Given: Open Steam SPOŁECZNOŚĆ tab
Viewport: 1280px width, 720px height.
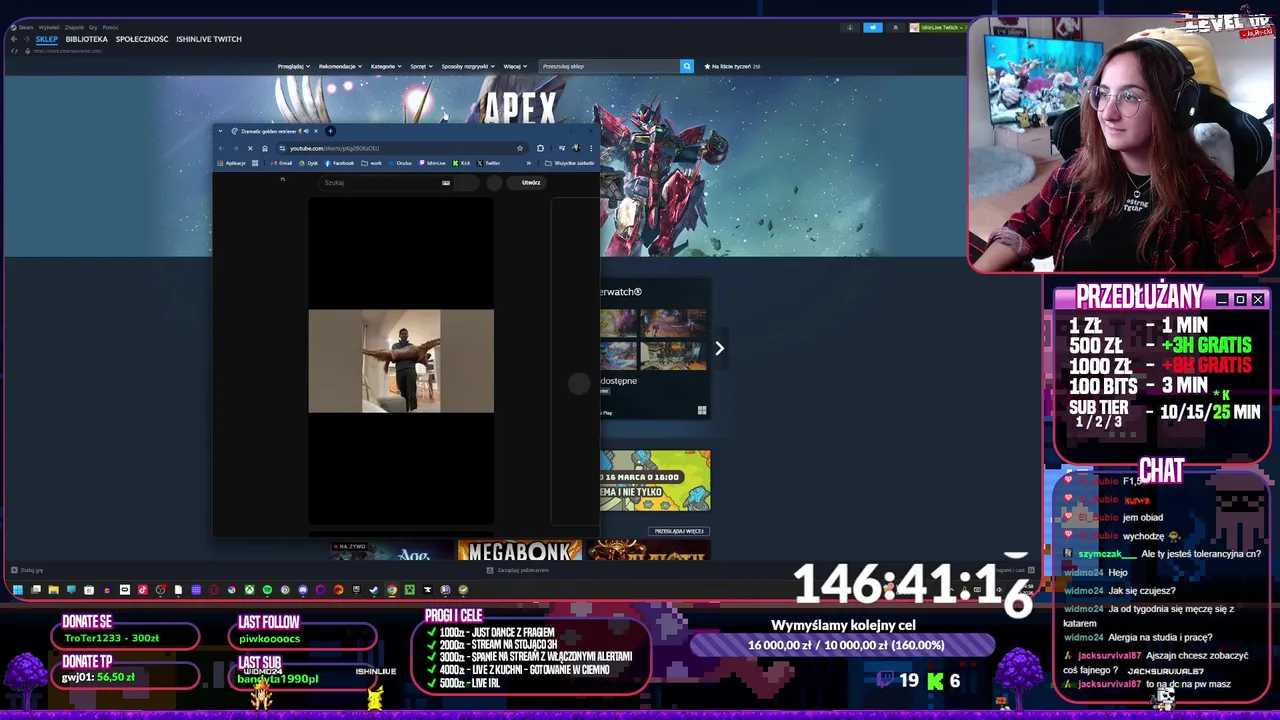Looking at the screenshot, I should pyautogui.click(x=142, y=39).
